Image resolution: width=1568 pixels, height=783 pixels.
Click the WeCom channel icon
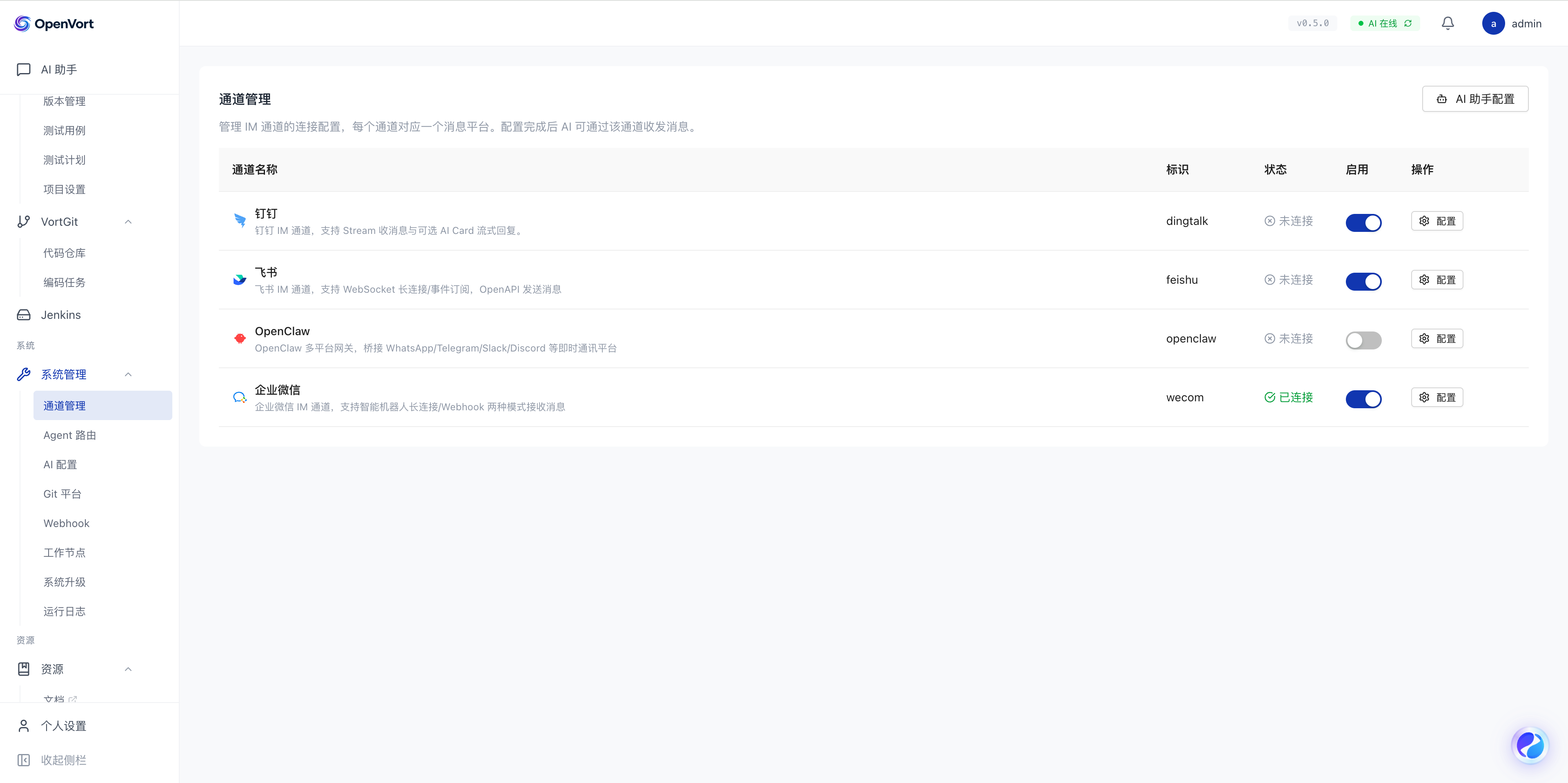point(240,397)
